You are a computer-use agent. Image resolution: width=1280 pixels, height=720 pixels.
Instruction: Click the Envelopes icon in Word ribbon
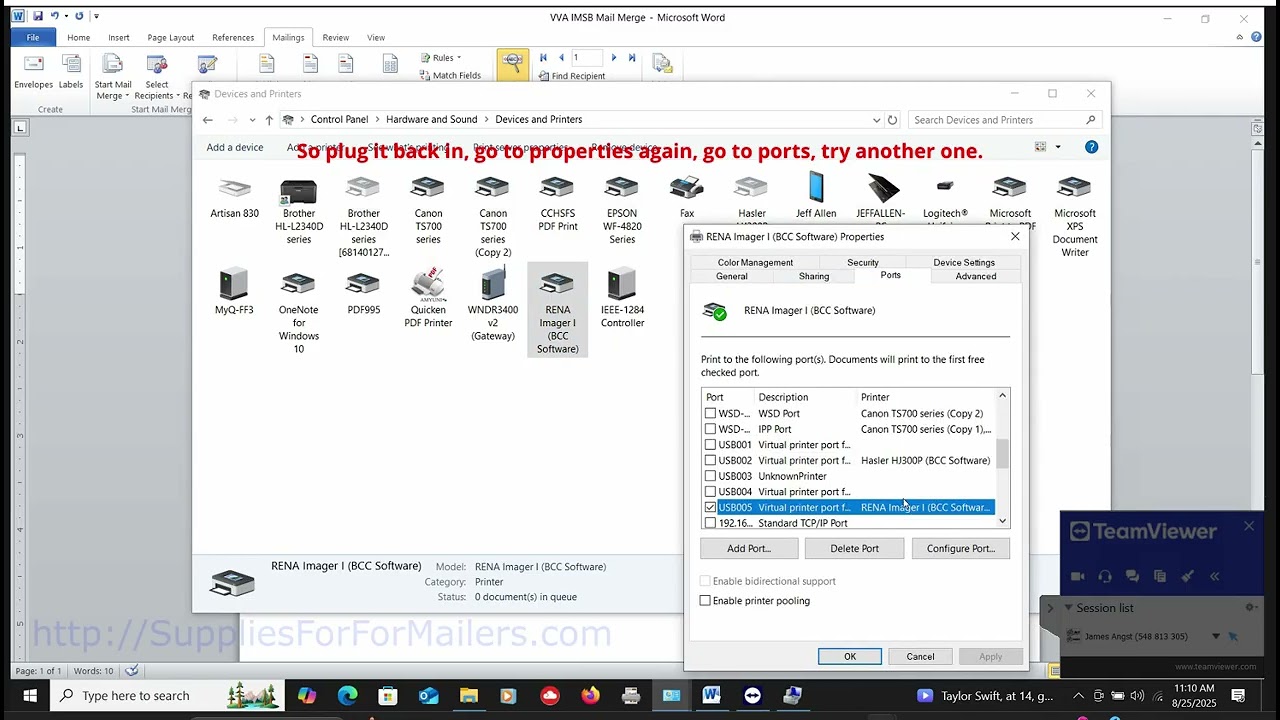point(34,64)
